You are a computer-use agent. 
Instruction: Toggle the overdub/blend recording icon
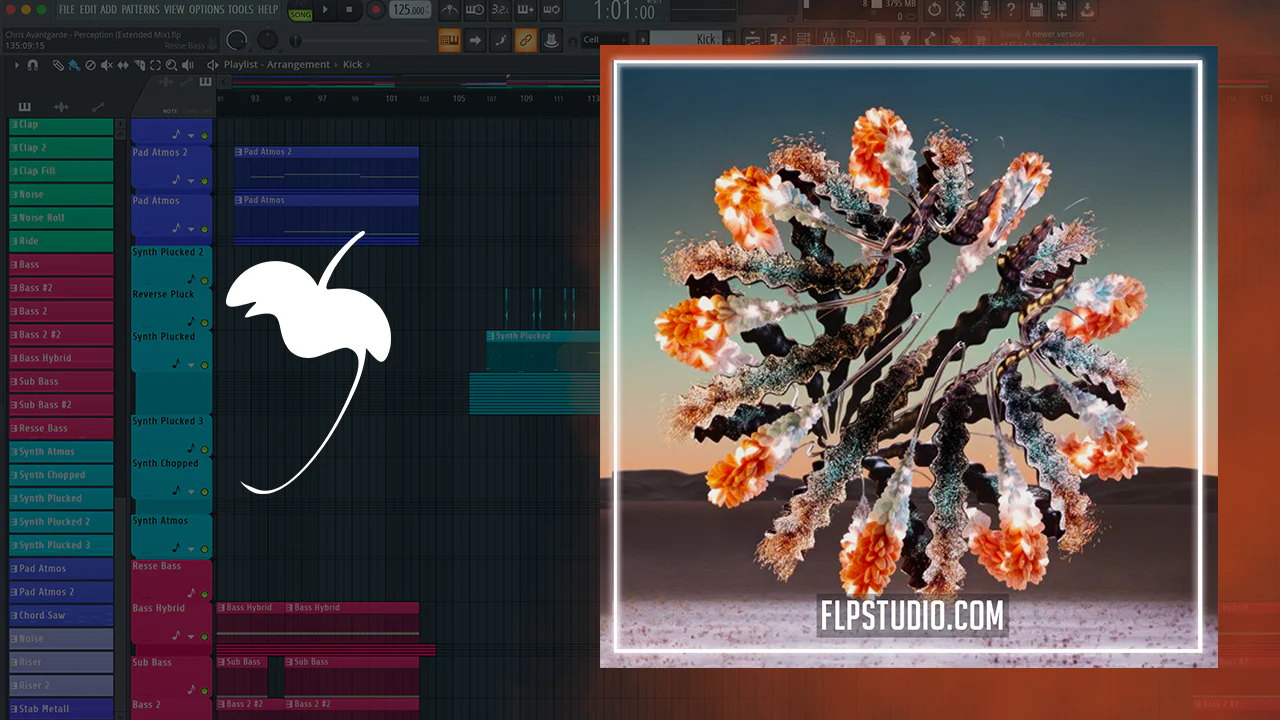(x=524, y=10)
